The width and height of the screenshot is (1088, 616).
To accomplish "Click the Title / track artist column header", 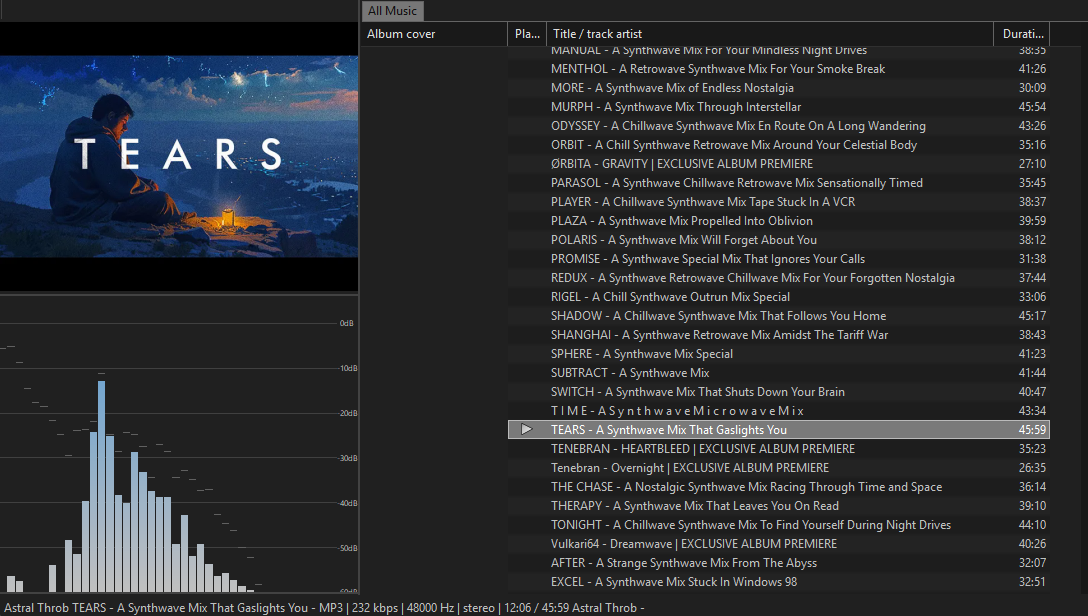I will pyautogui.click(x=769, y=34).
